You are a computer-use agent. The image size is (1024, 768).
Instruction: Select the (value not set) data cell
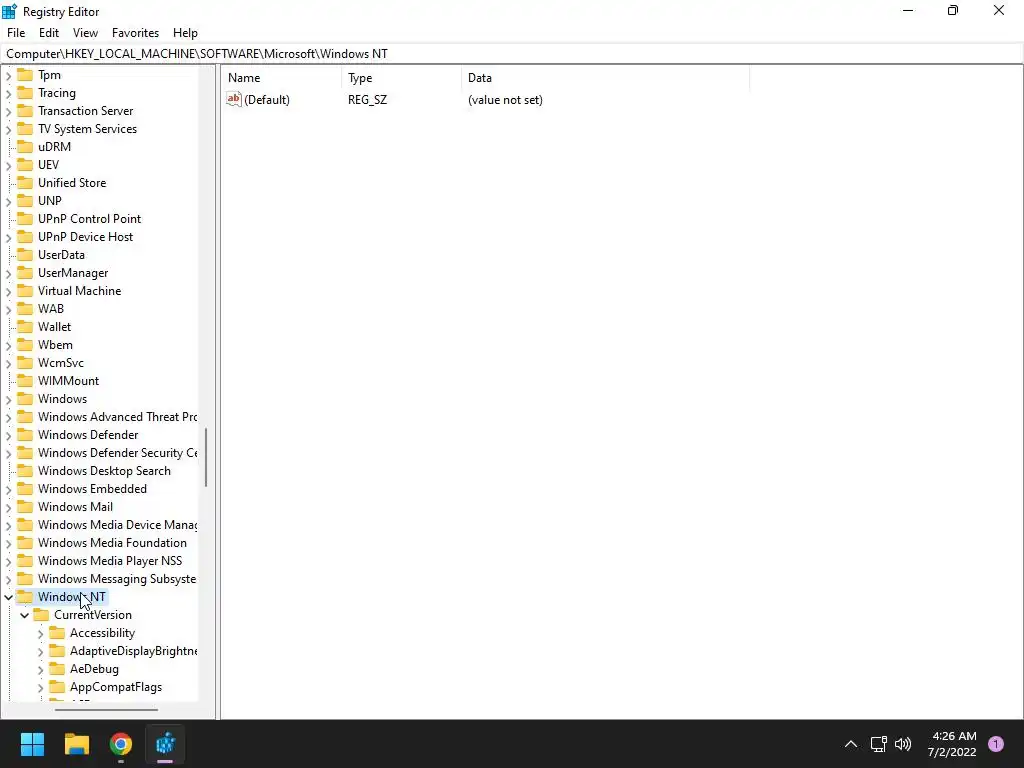point(505,100)
